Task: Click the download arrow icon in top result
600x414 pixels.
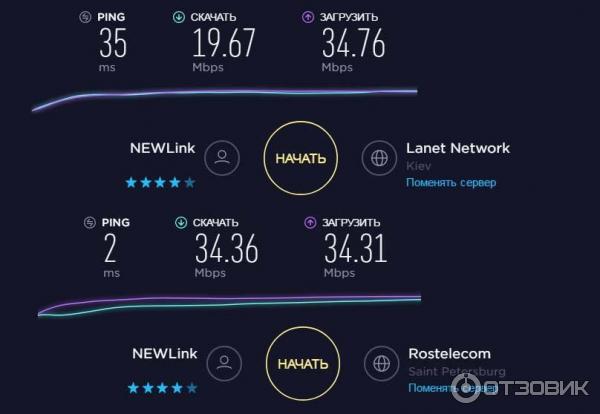Action: 178,17
